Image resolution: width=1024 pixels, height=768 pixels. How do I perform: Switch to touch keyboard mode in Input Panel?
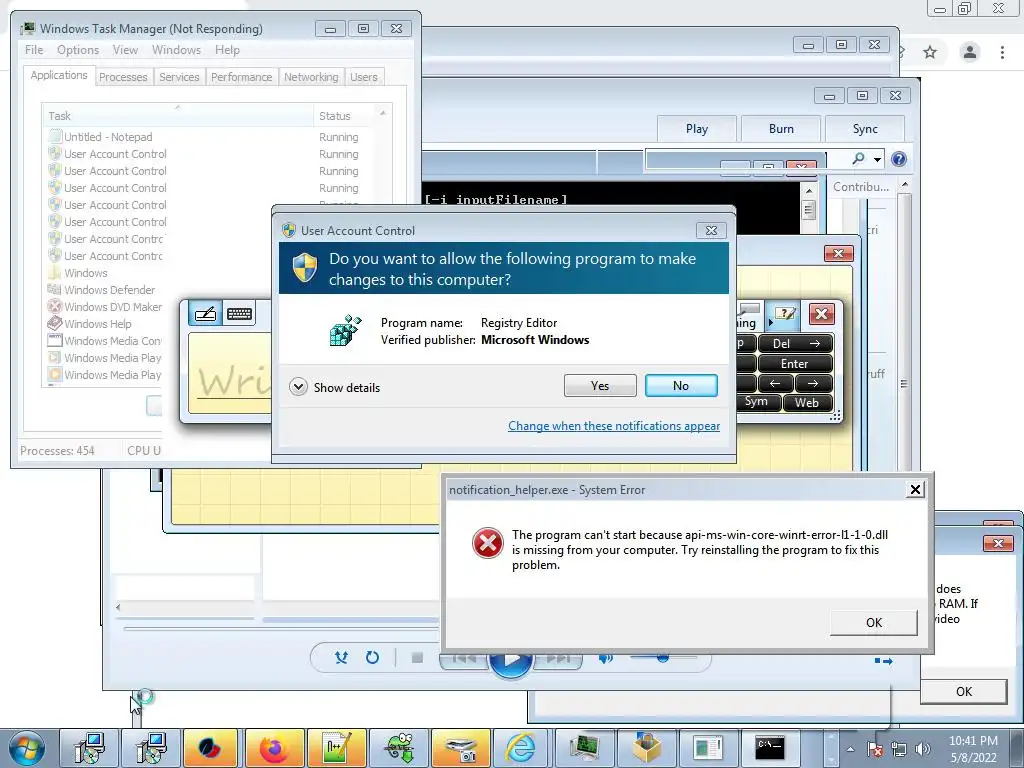coord(239,313)
